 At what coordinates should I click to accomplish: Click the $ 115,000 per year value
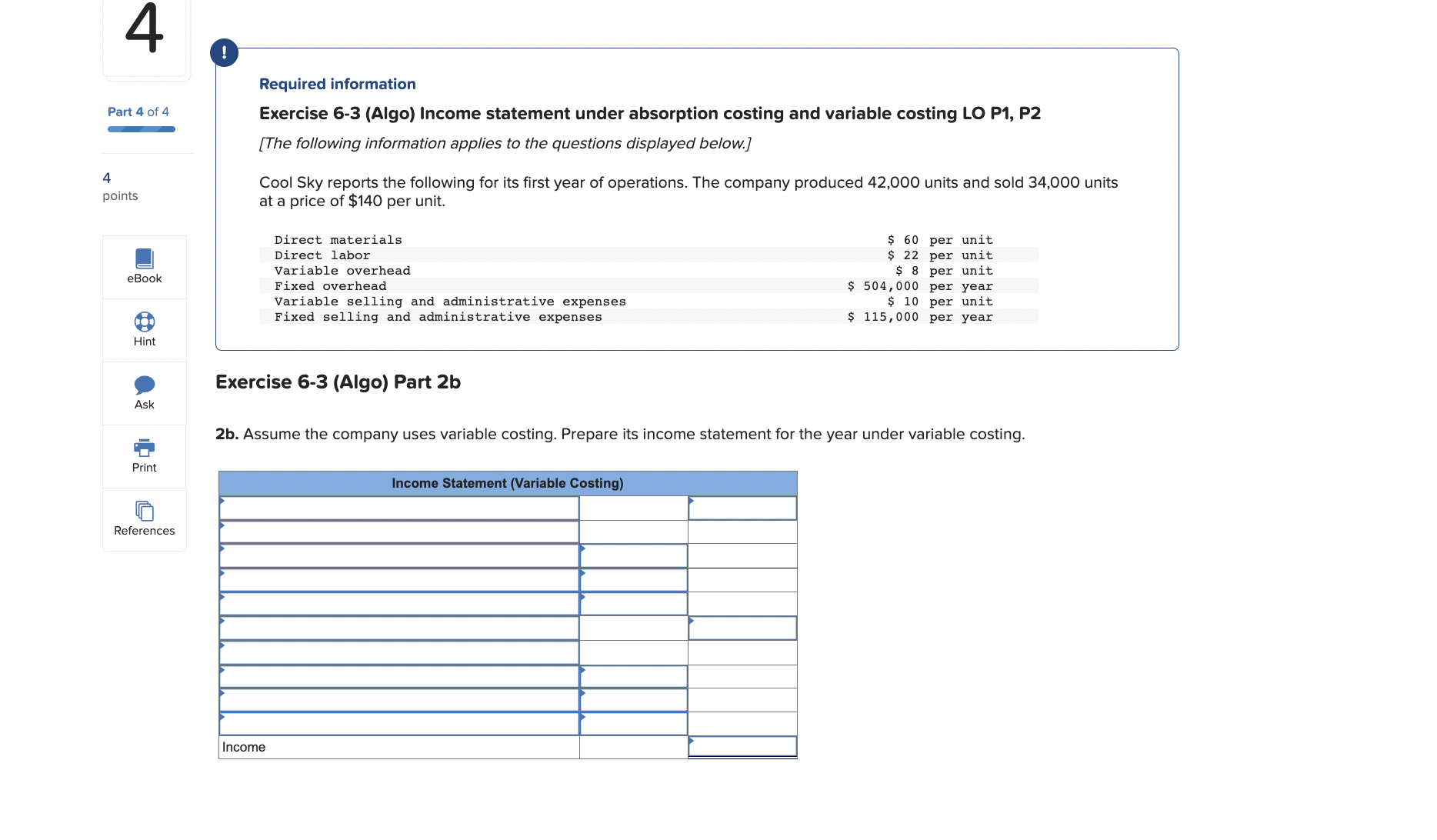(920, 317)
